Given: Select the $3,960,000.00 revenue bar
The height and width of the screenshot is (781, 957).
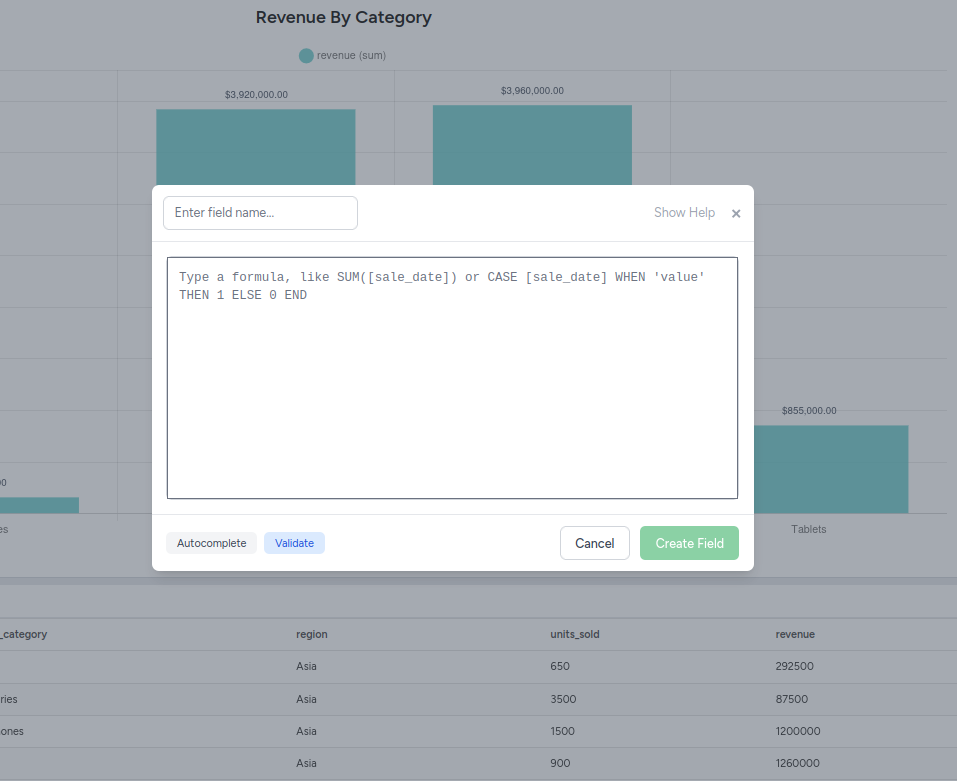Looking at the screenshot, I should coord(532,144).
